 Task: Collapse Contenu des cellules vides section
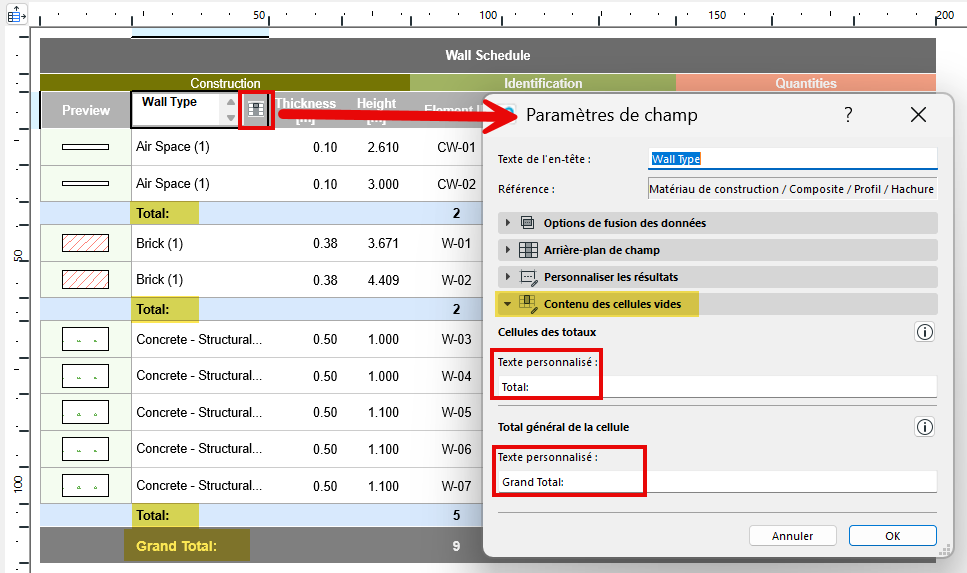[508, 304]
